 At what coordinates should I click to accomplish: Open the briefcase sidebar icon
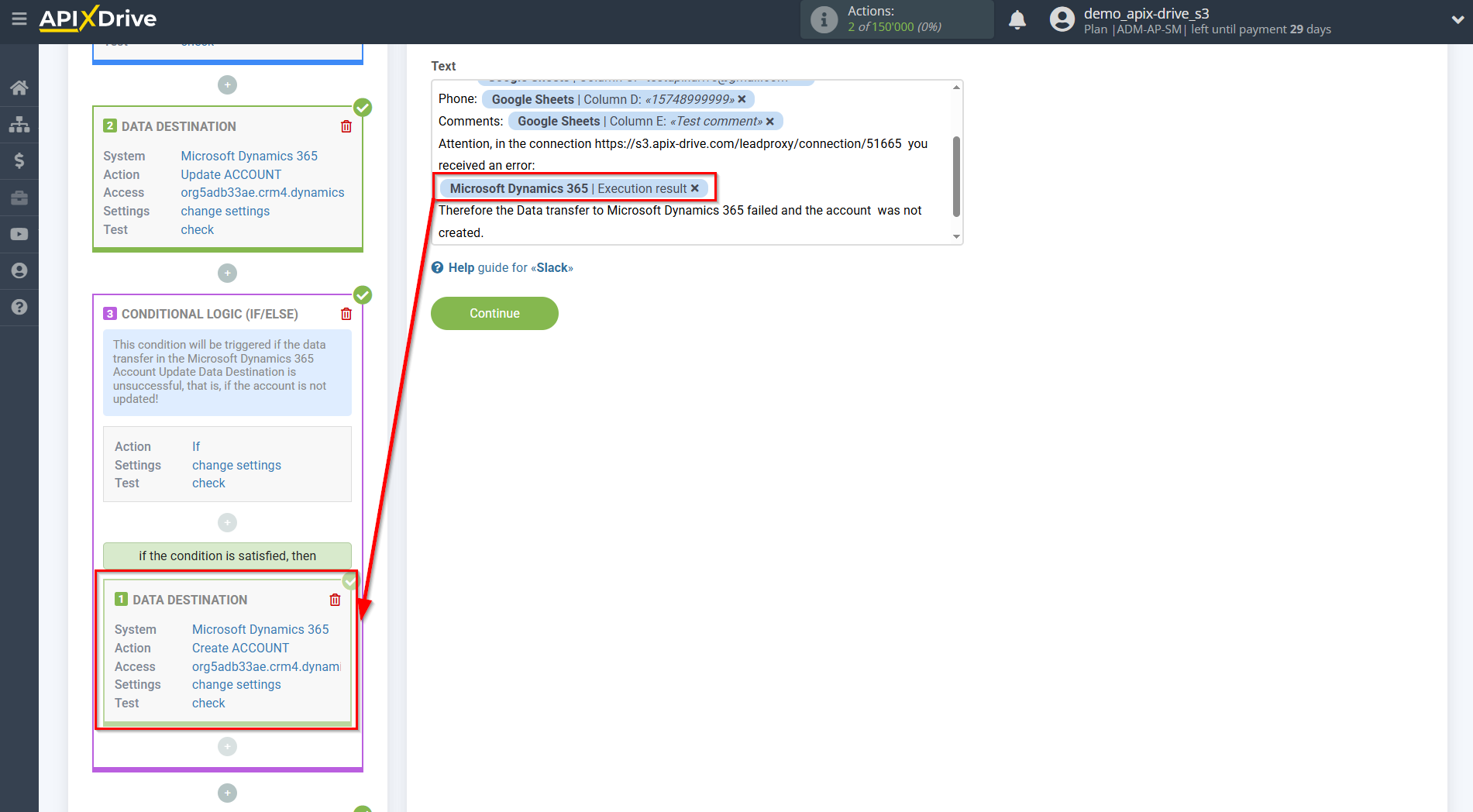pyautogui.click(x=19, y=198)
